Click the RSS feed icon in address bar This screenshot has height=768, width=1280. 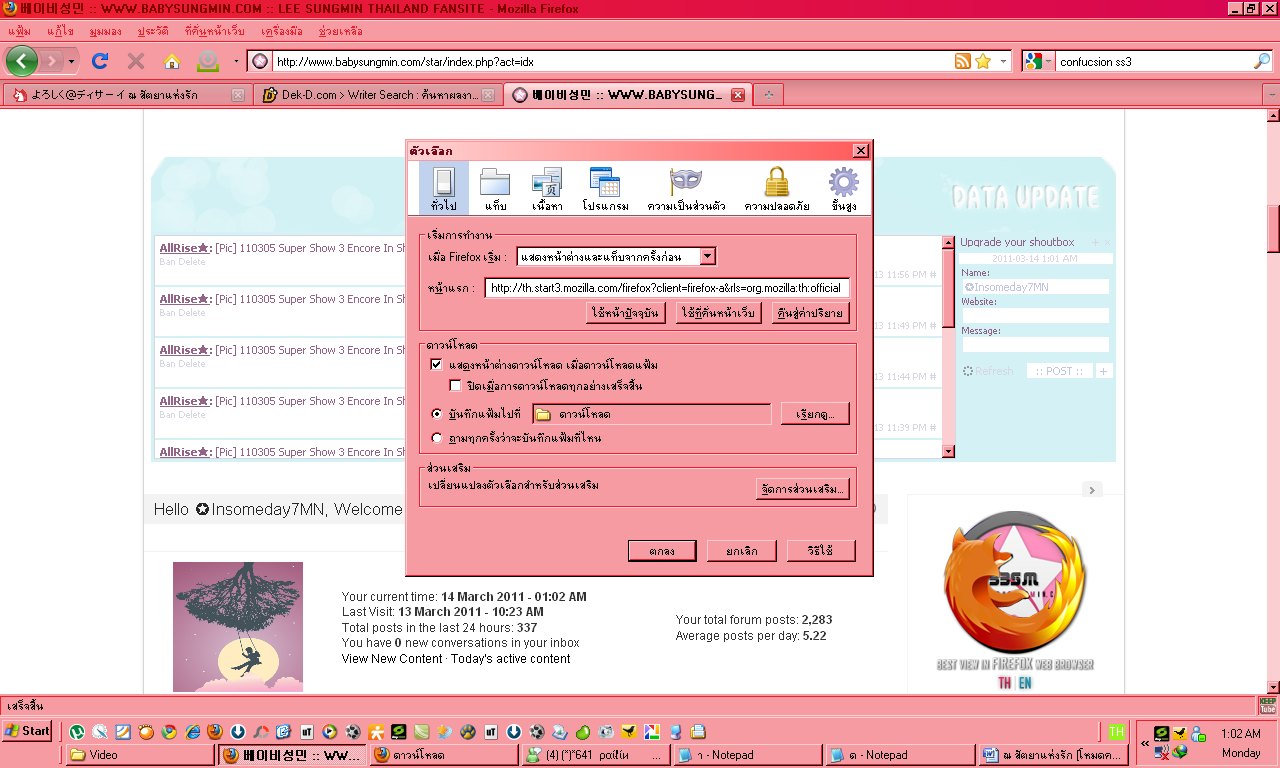tap(962, 61)
